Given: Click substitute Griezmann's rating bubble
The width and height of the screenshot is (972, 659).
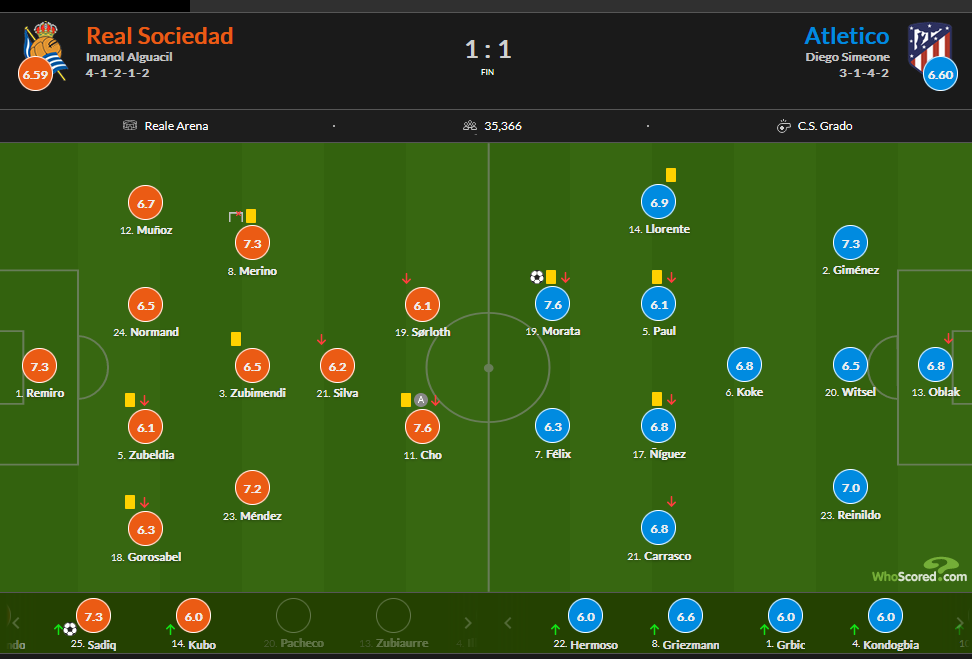Looking at the screenshot, I should (686, 616).
